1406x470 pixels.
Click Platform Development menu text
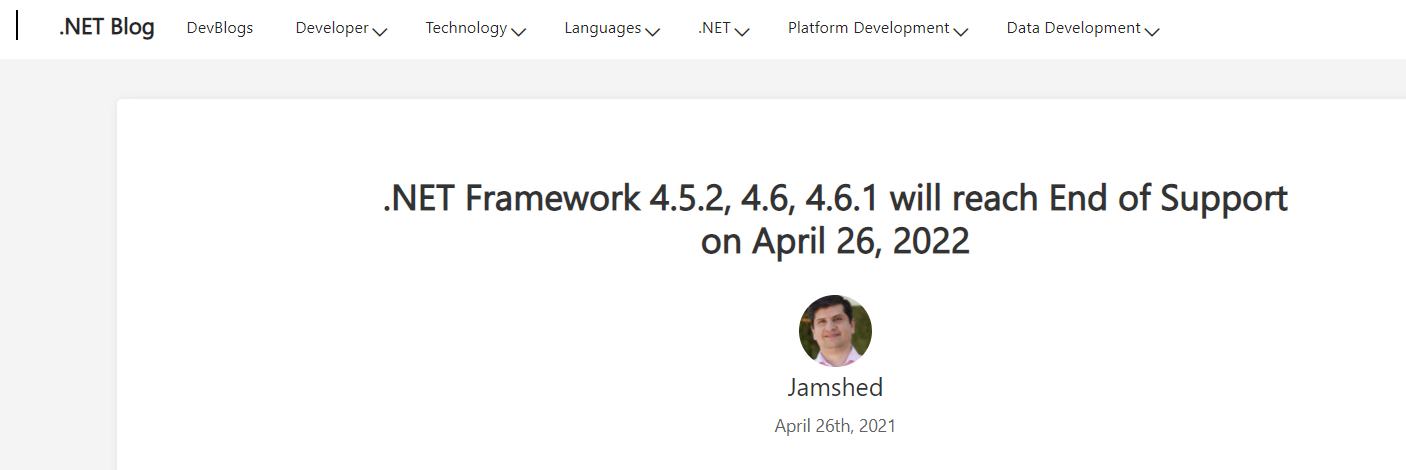click(x=868, y=28)
